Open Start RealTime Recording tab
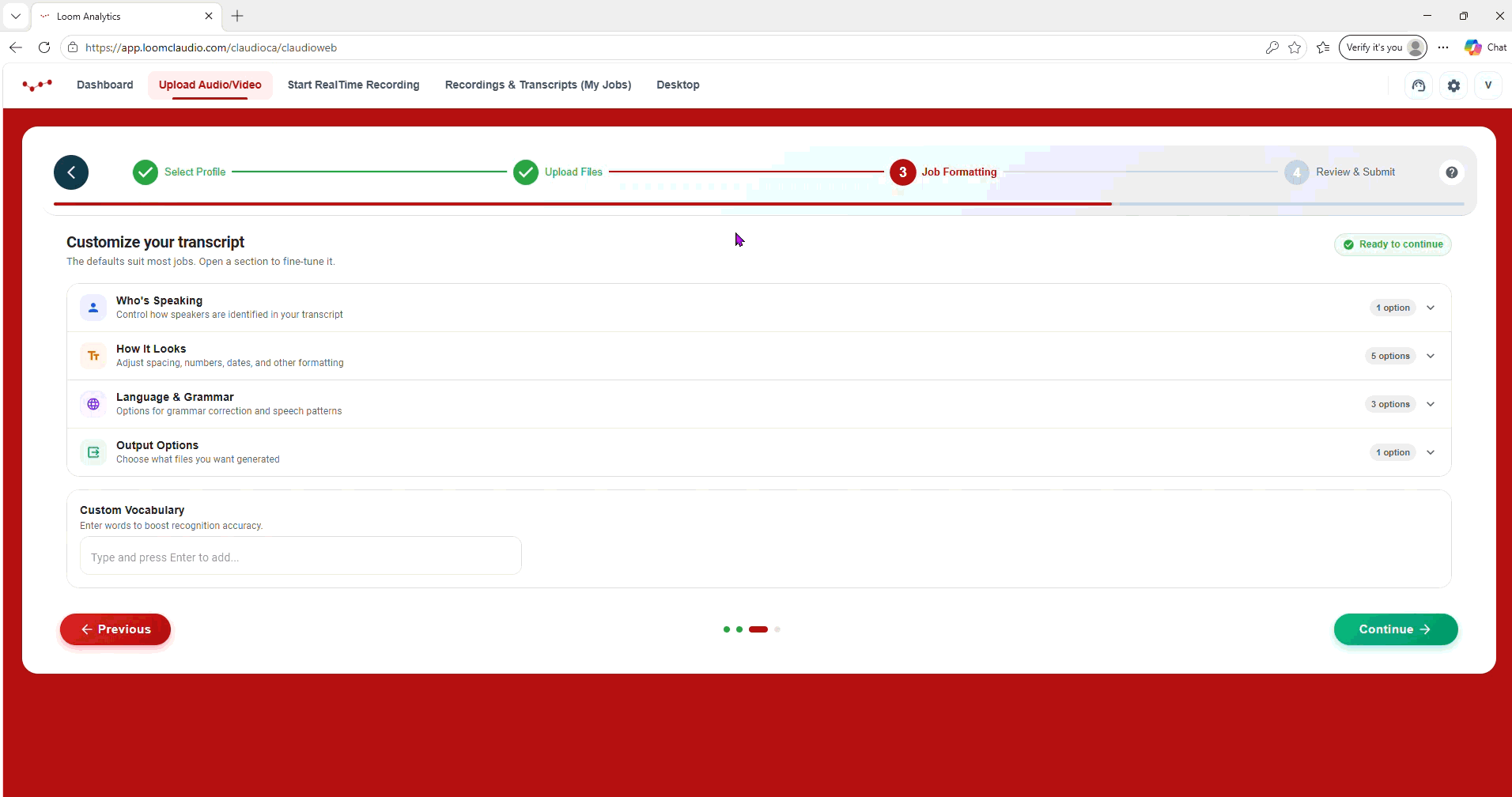 [353, 85]
